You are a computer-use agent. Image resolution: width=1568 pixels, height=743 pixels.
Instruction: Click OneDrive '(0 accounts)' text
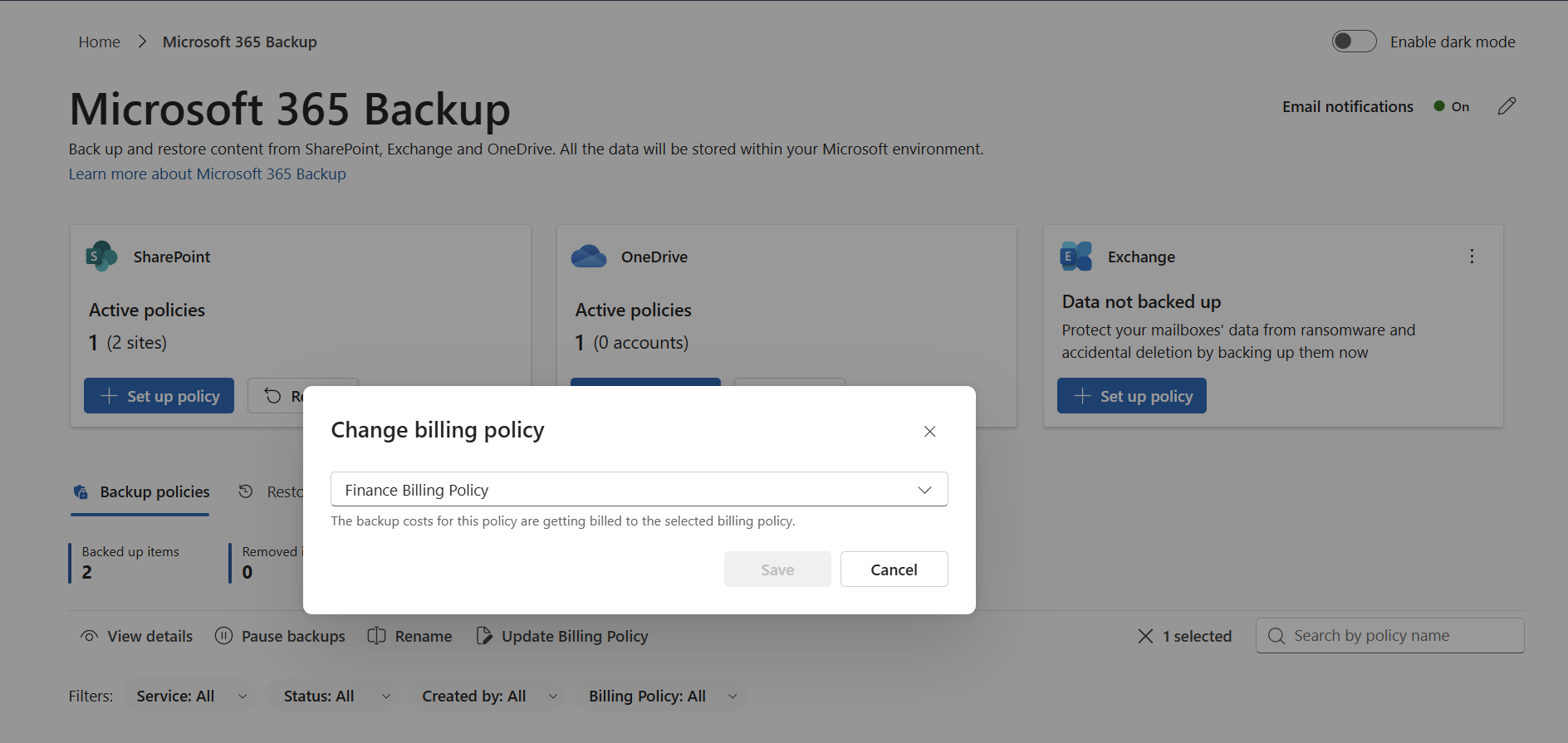point(640,342)
